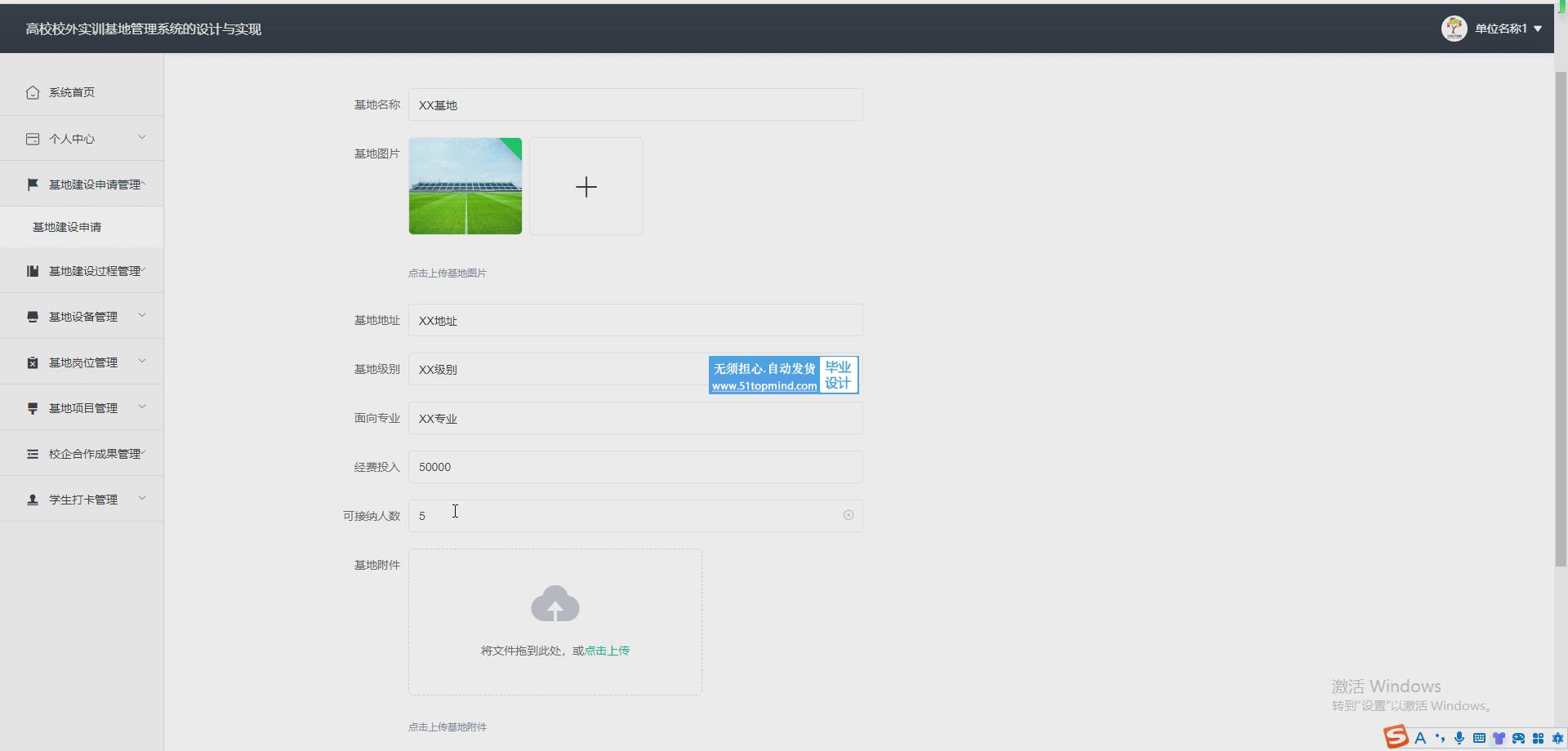This screenshot has height=751, width=1568.
Task: Select the 基地项目管理 menu item
Action: click(82, 408)
